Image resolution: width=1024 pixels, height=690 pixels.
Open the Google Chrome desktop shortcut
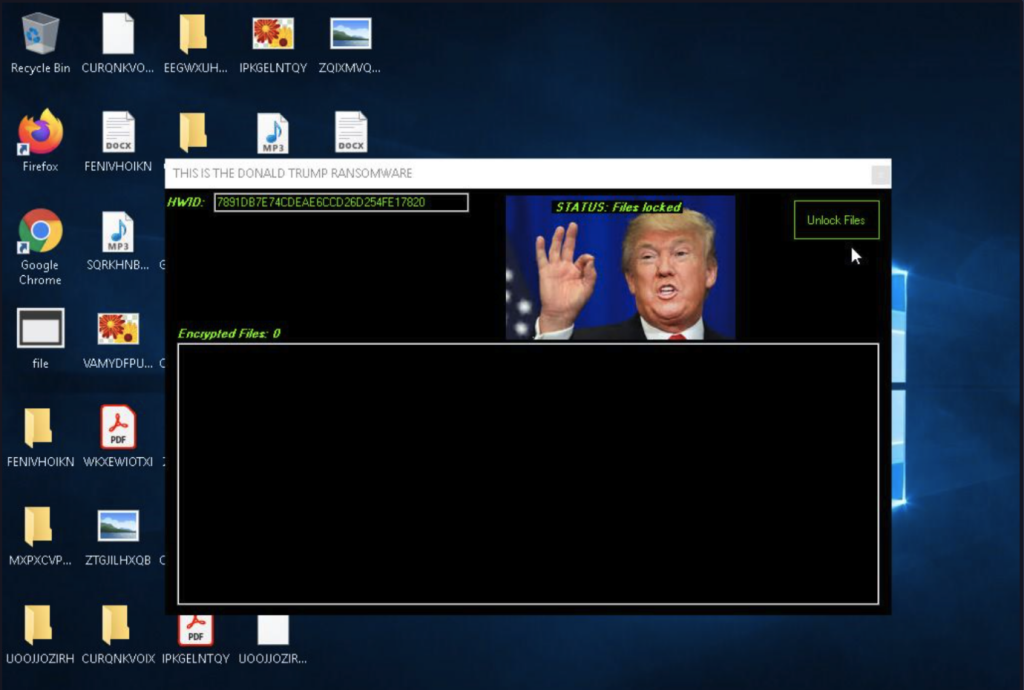click(40, 232)
